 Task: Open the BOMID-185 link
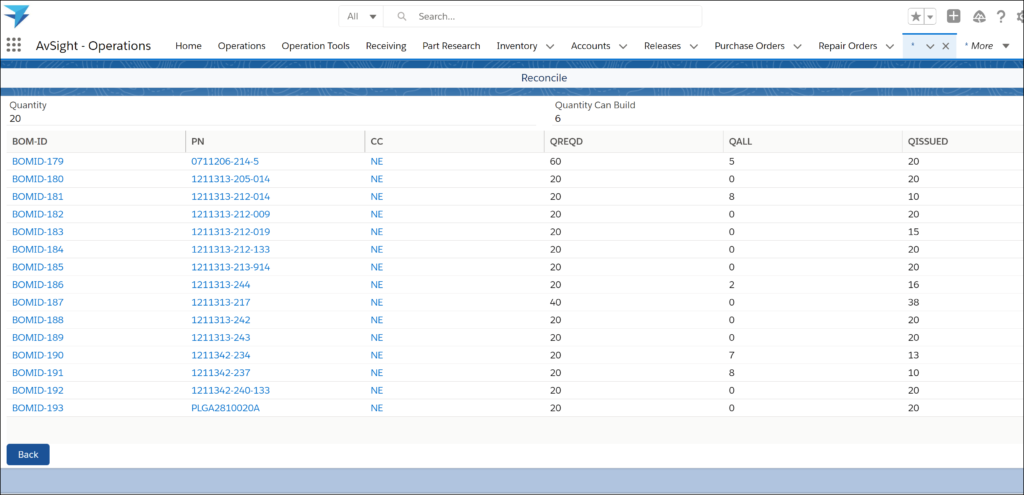pos(38,267)
